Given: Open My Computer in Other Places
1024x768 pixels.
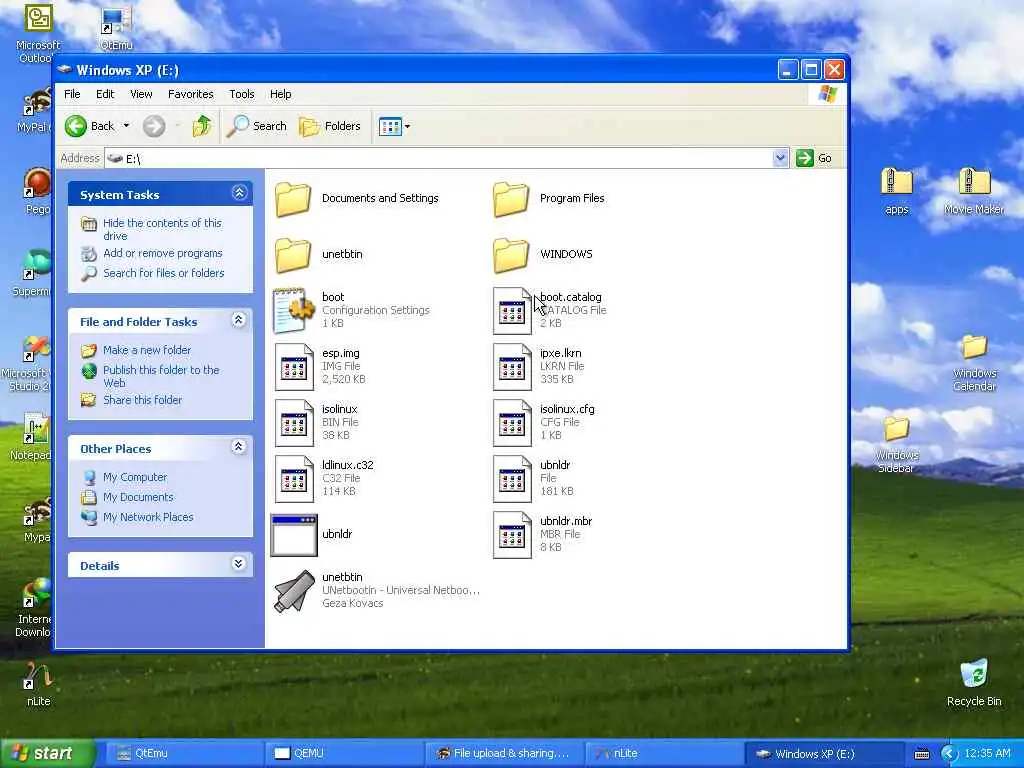Looking at the screenshot, I should (135, 477).
